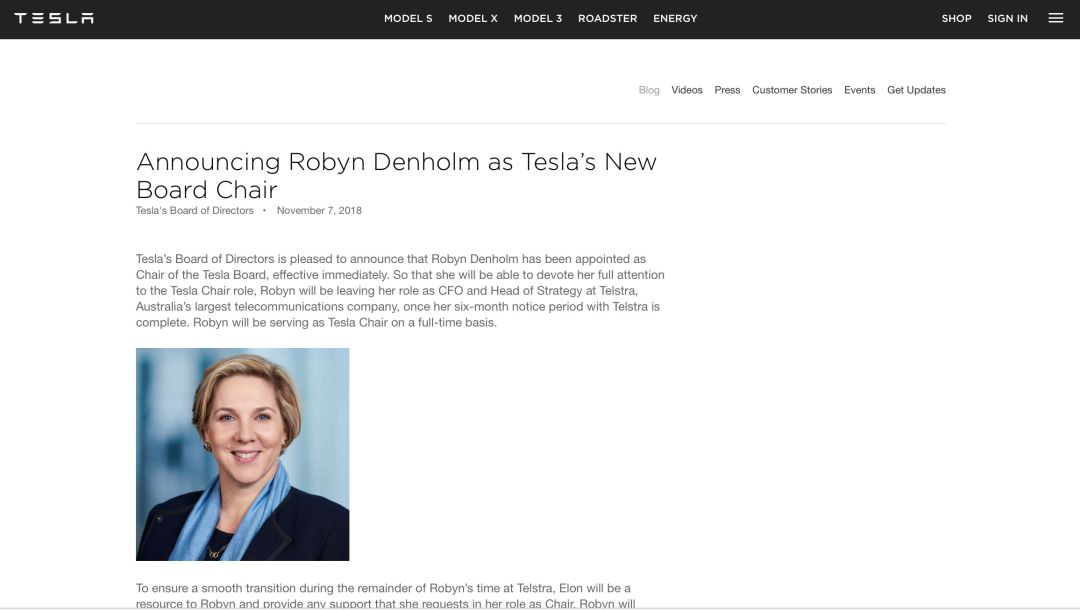Viewport: 1080px width, 610px height.
Task: Click the article headline about Robyn Denholm
Action: [396, 175]
